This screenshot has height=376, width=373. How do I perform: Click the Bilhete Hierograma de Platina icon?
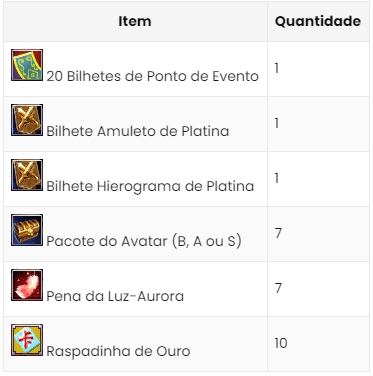tap(27, 175)
